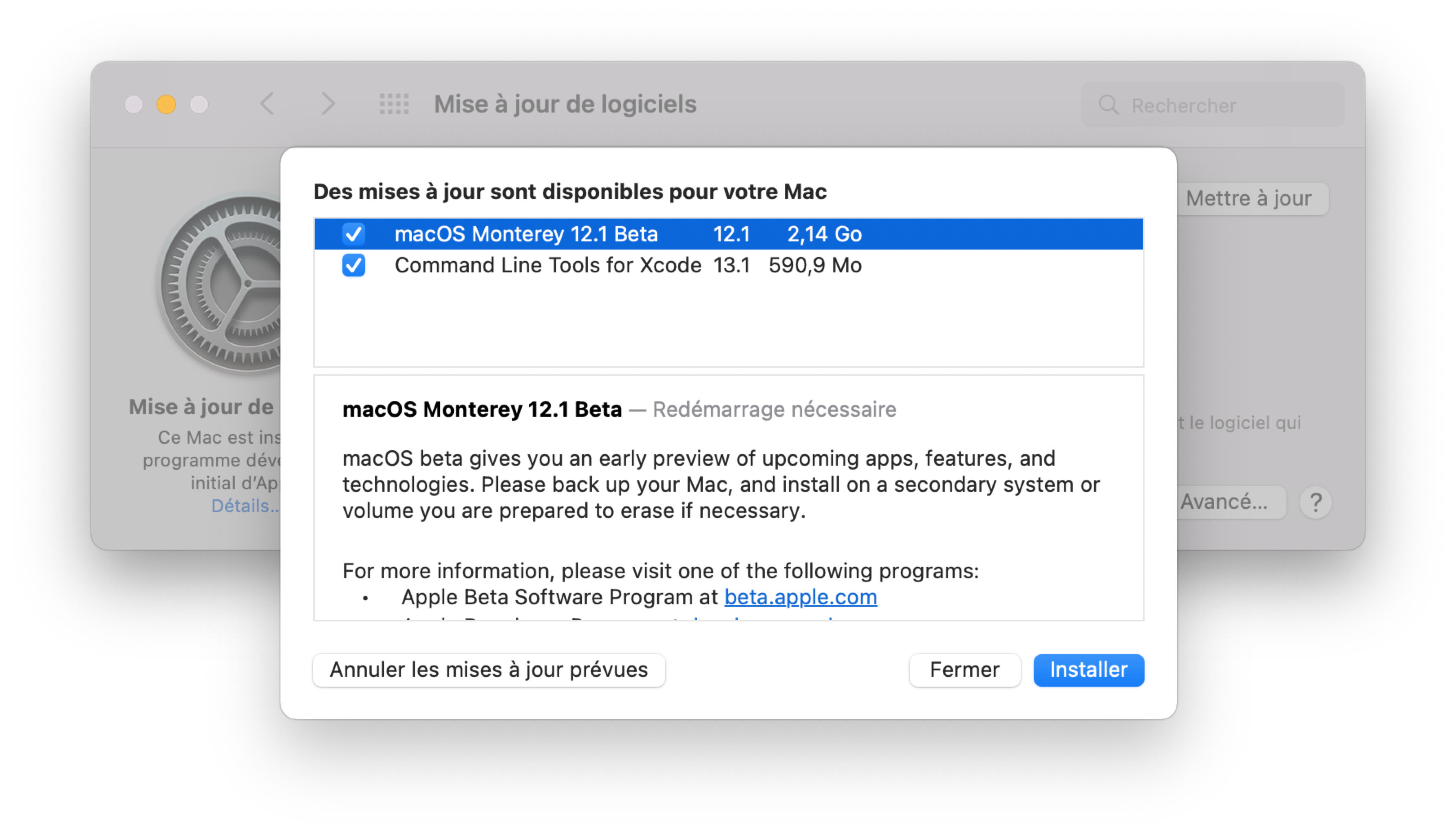Click the Fermer button
Image resolution: width=1456 pixels, height=840 pixels.
[x=964, y=670]
